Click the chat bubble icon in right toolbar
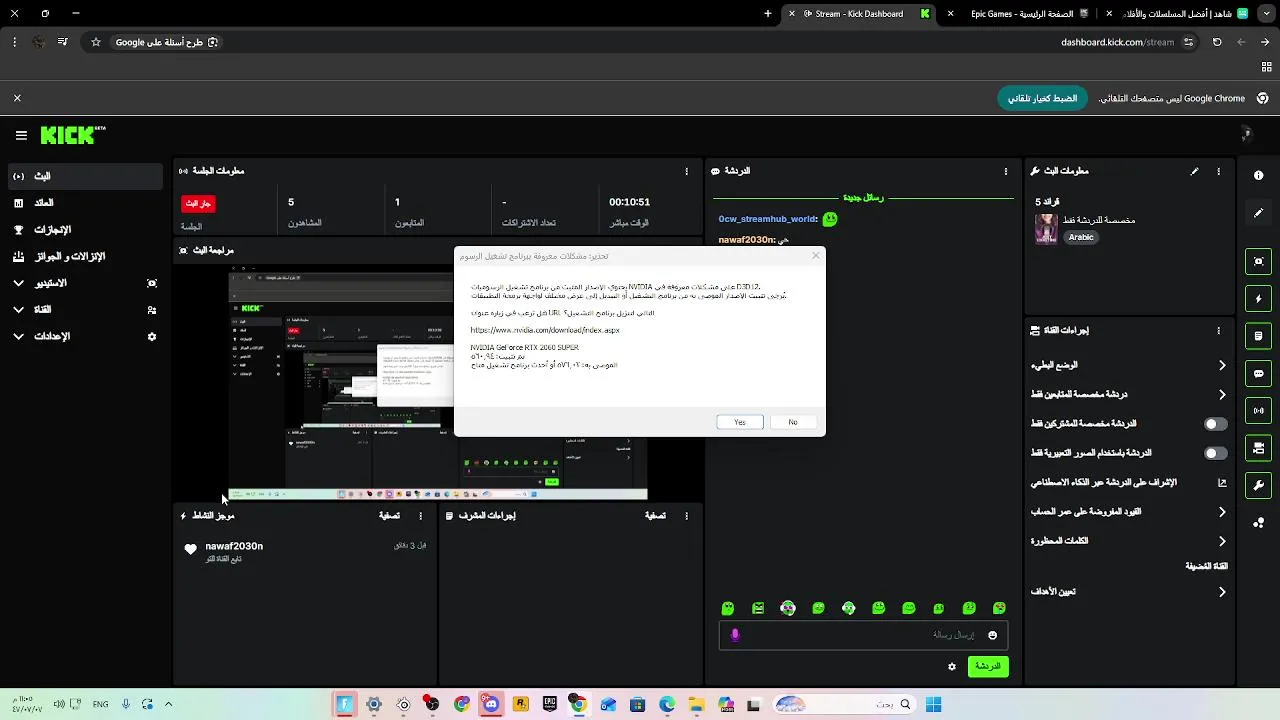The image size is (1280, 720). (x=1258, y=373)
